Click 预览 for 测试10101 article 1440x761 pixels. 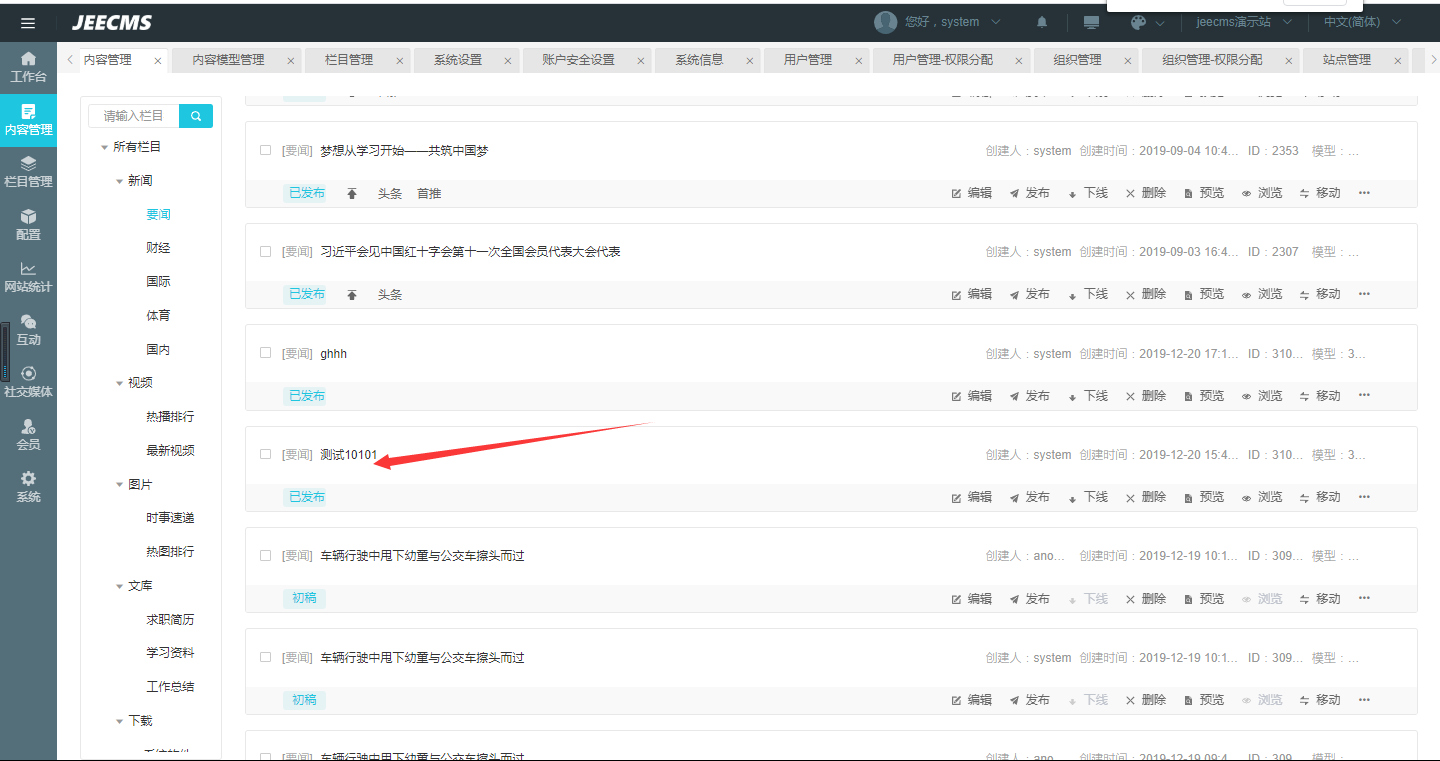tap(1204, 497)
